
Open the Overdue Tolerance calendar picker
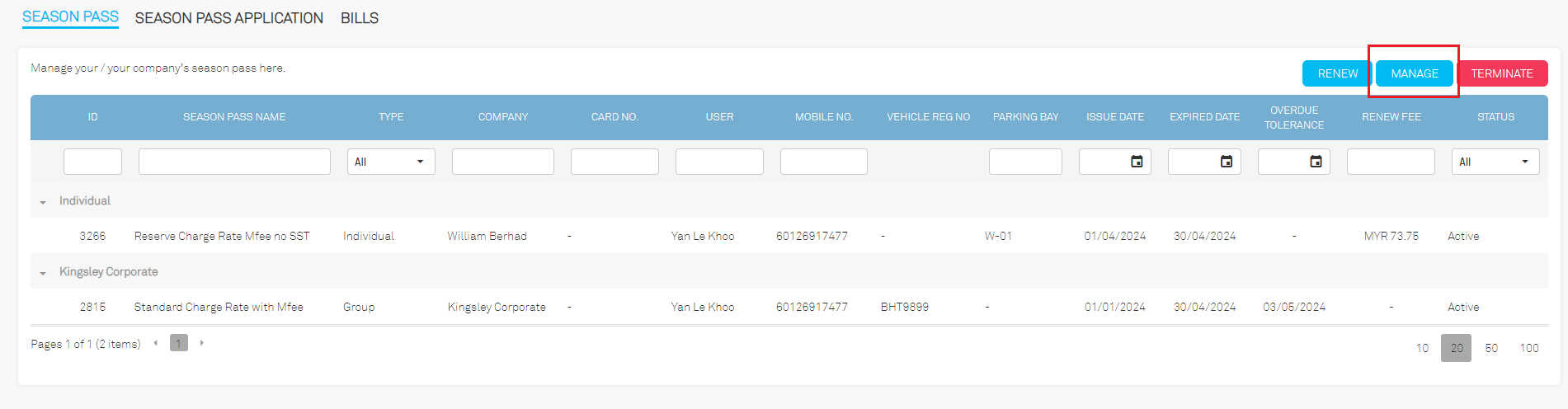tap(1316, 162)
